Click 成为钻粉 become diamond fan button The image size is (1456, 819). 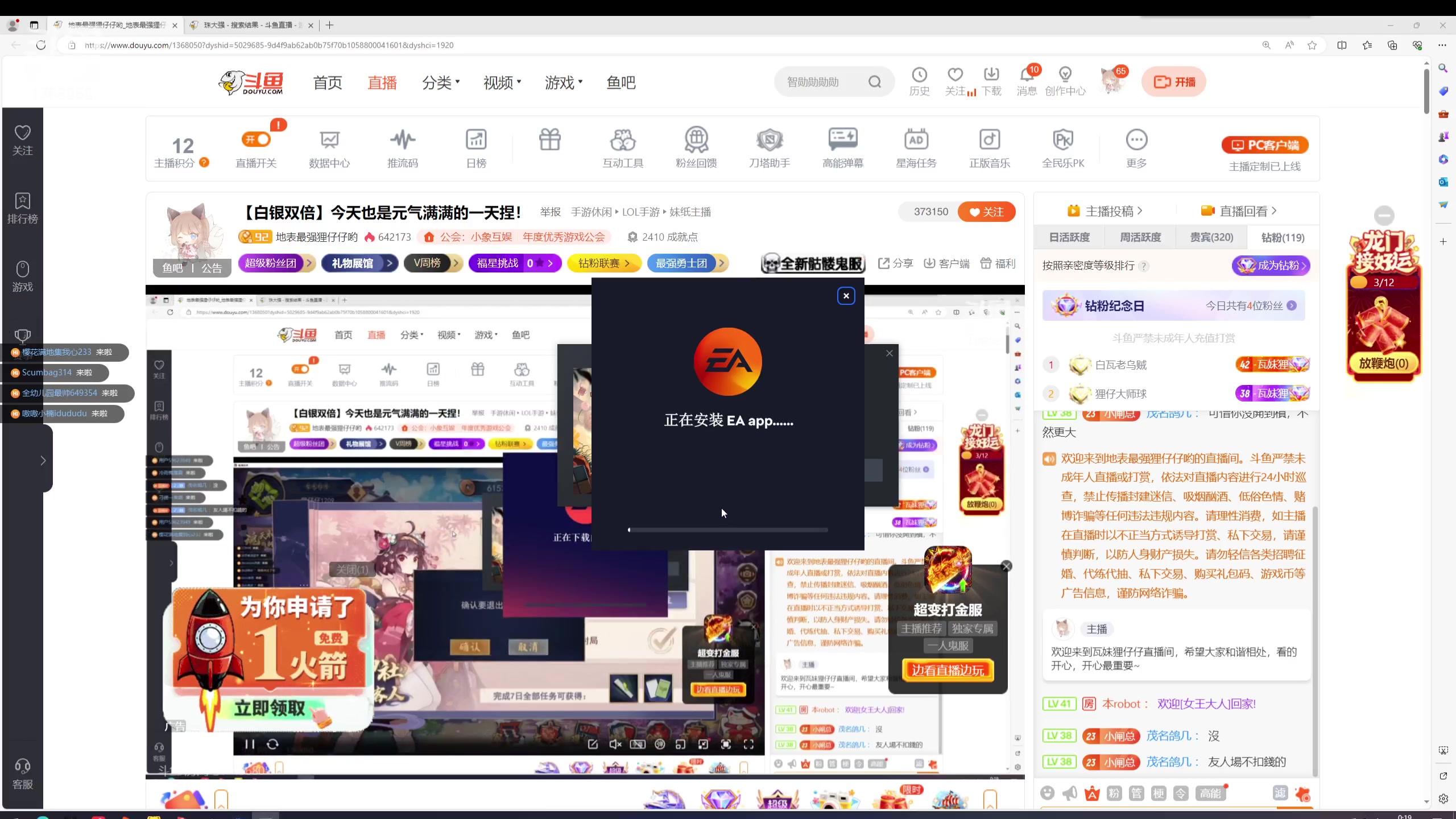(1271, 266)
